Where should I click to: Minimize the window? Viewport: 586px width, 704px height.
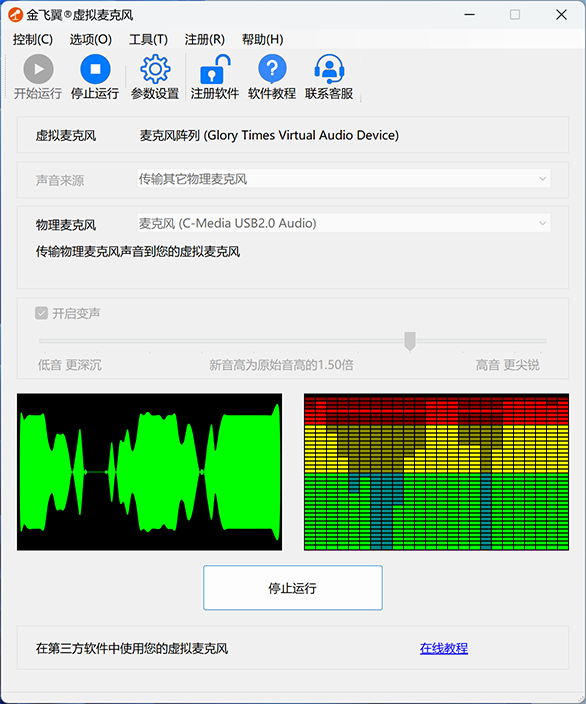point(470,15)
